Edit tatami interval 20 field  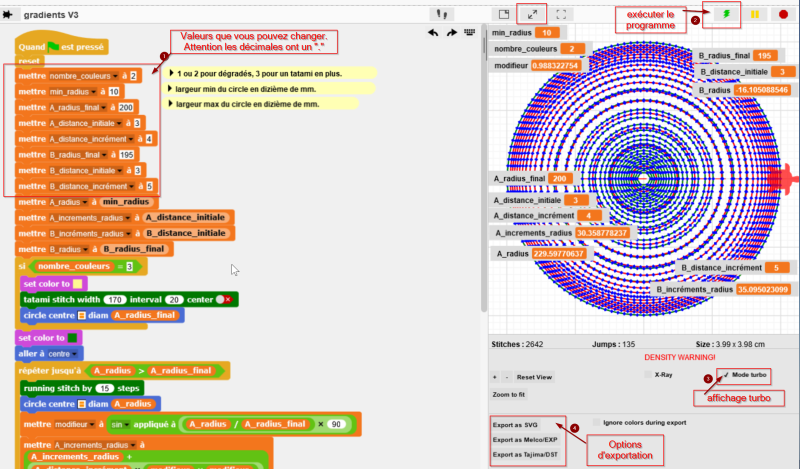tap(174, 300)
